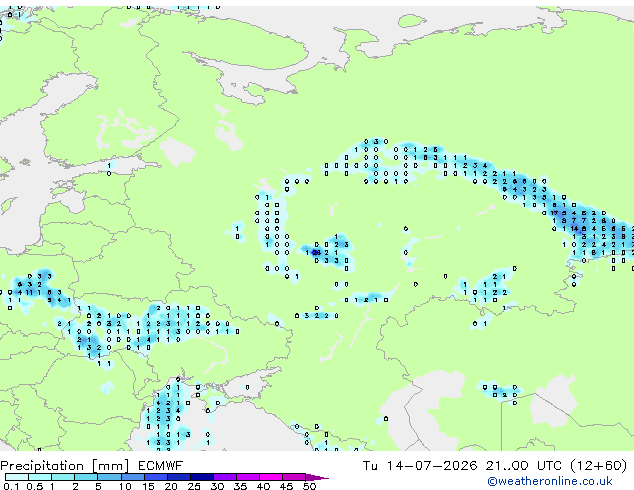
Task: Pick the 40–45 mm magenta legend swatch
Action: (x=271, y=477)
